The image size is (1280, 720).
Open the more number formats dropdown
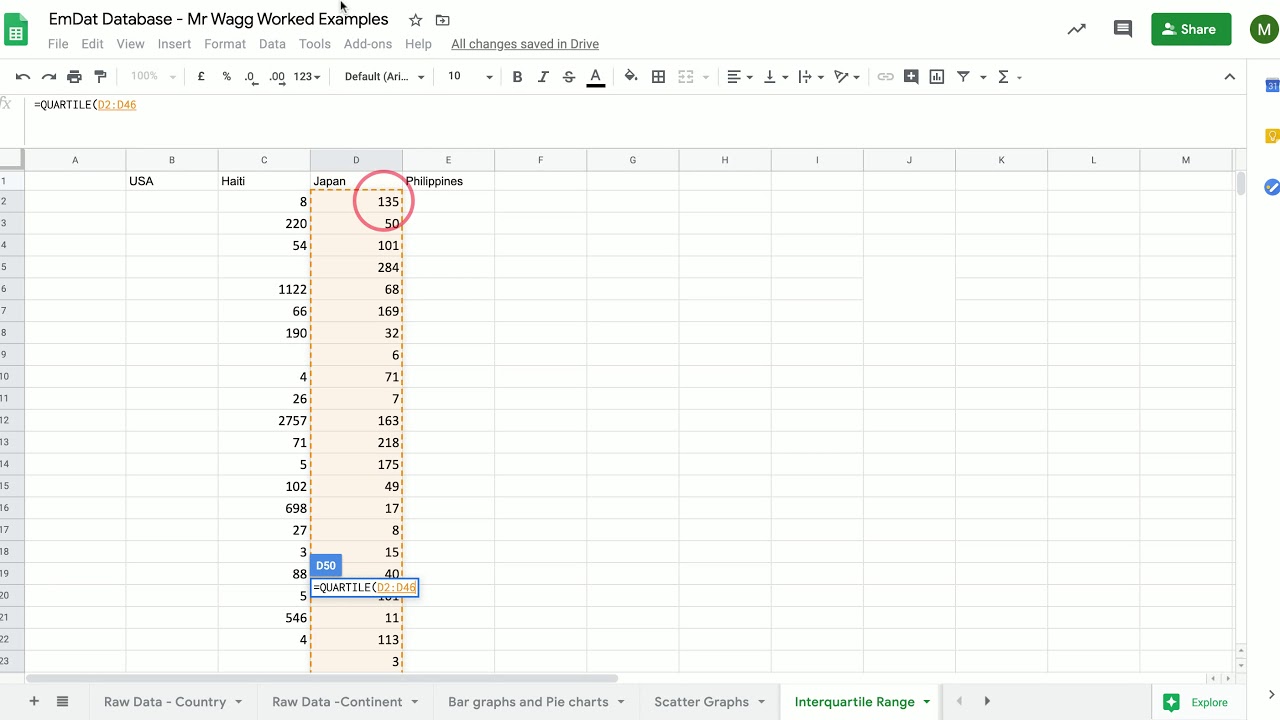pos(307,77)
